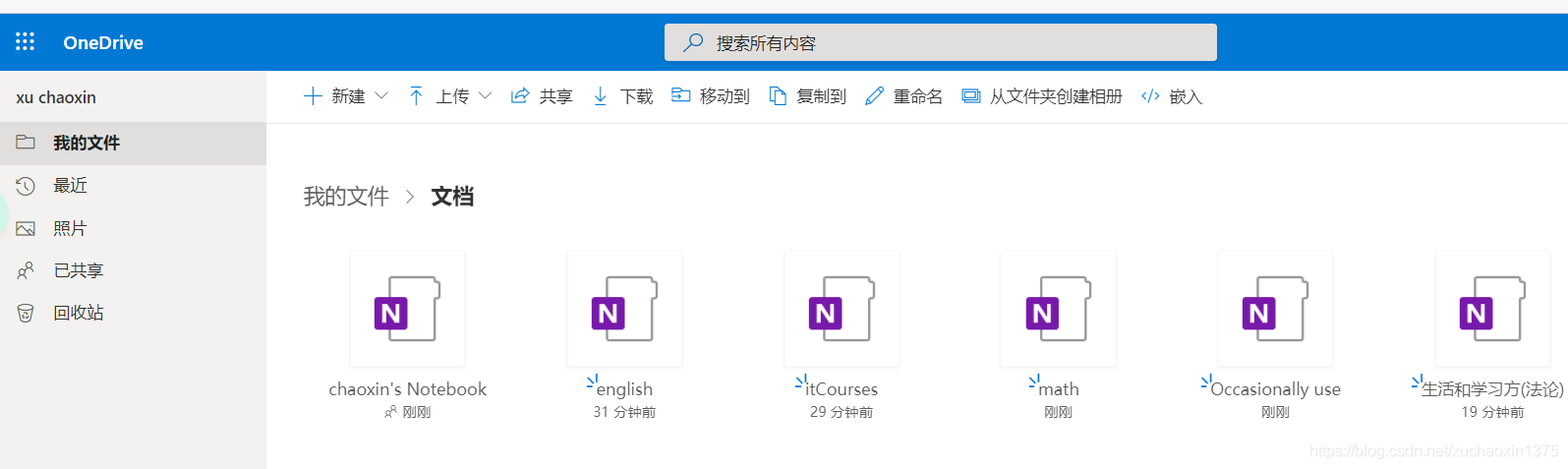Click the 我的文件 breadcrumb link
1568x469 pixels.
coord(346,197)
